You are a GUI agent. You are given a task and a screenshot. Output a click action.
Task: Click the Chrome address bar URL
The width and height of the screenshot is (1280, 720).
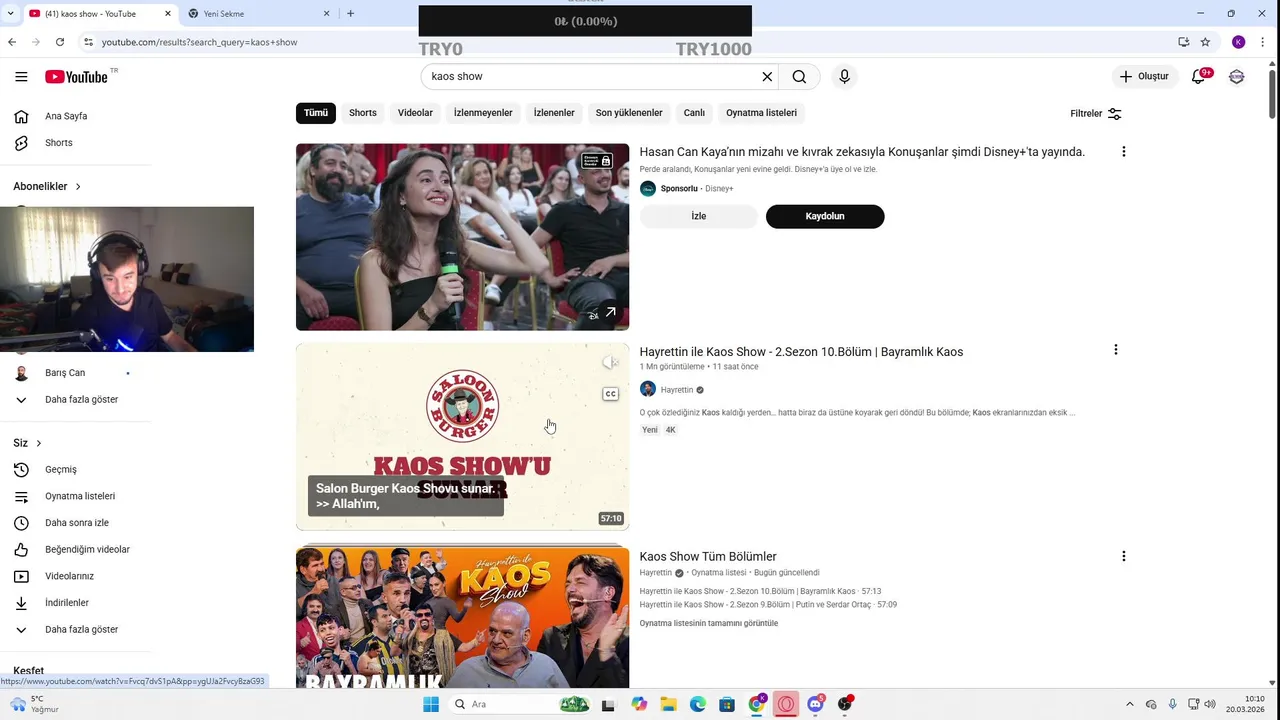[x=199, y=42]
